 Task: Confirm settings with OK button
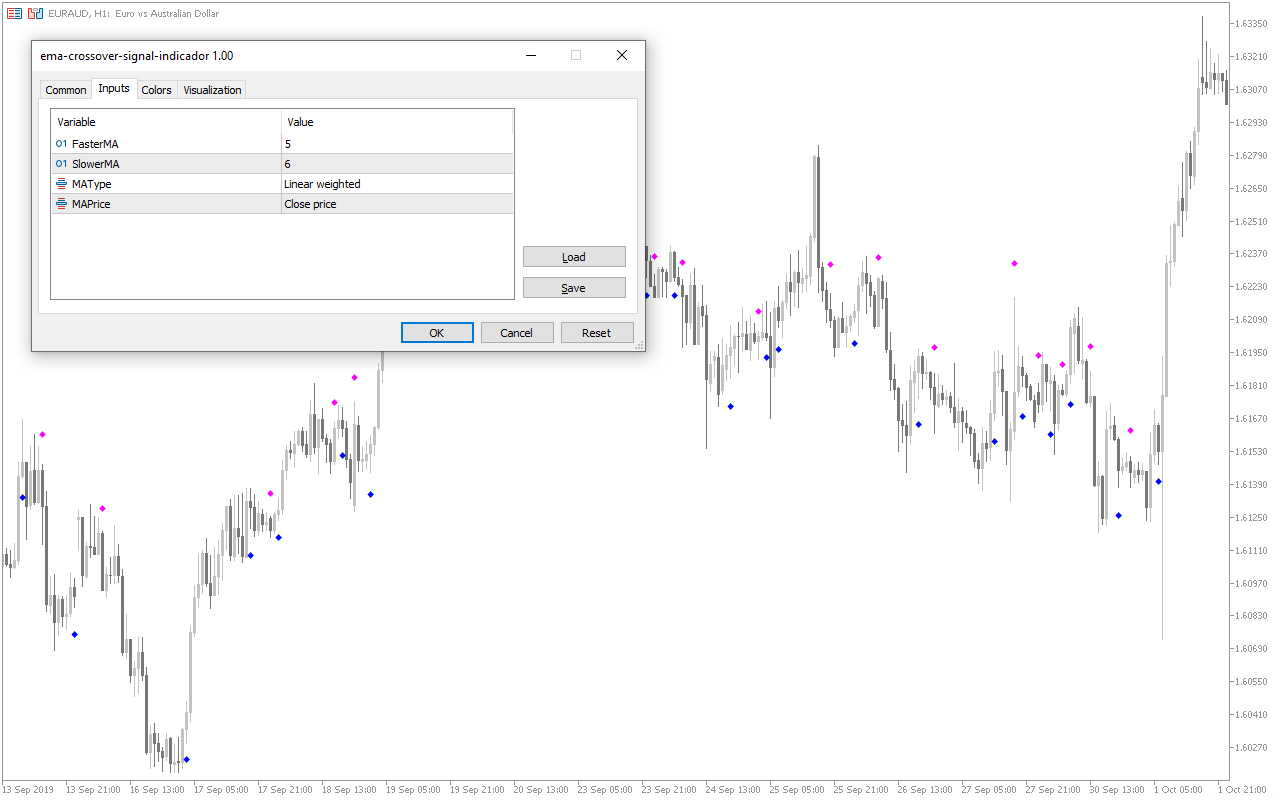point(437,333)
